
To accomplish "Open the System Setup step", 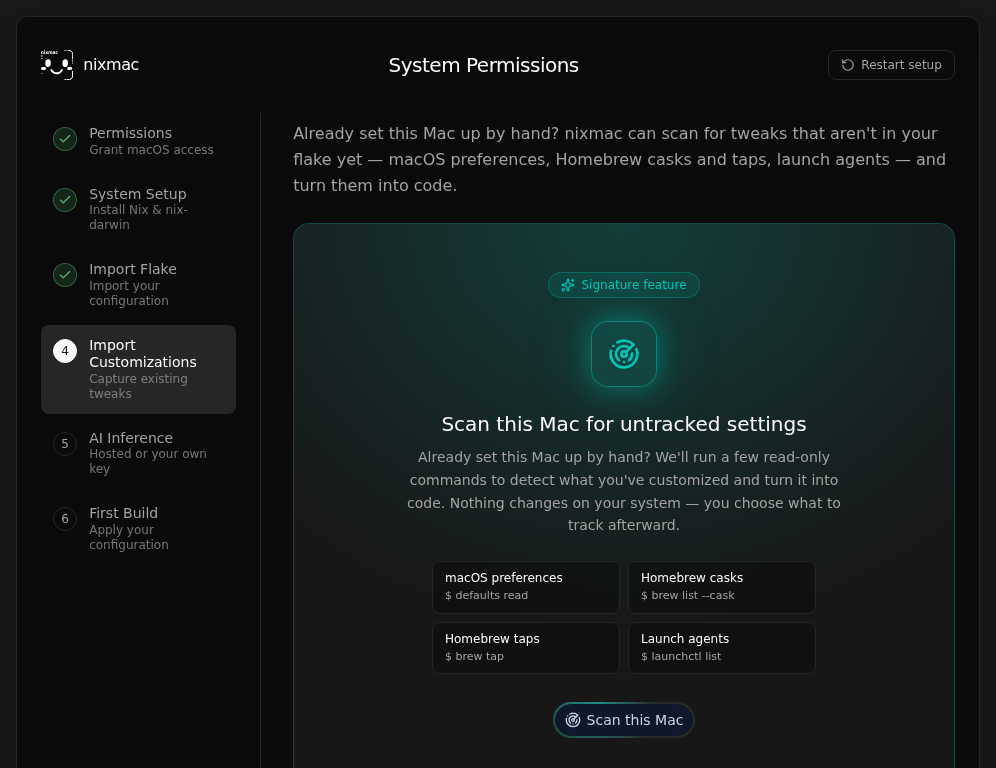I will [138, 208].
